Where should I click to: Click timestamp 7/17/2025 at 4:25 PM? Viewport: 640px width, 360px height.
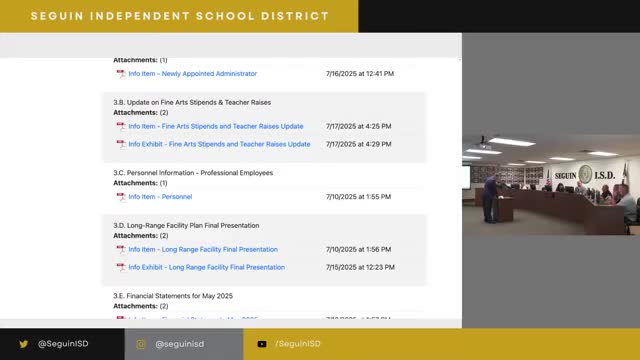pyautogui.click(x=358, y=127)
